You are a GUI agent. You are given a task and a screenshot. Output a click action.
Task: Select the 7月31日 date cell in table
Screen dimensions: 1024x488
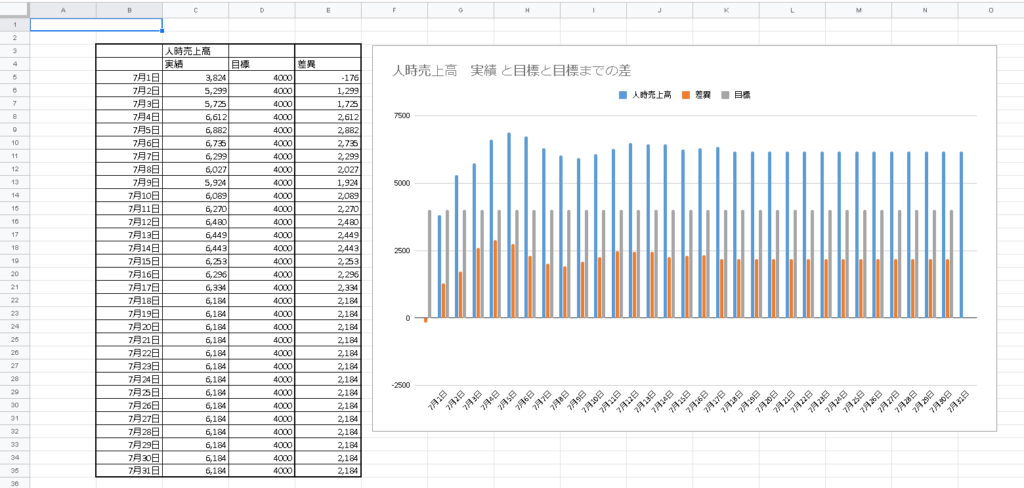pos(129,470)
